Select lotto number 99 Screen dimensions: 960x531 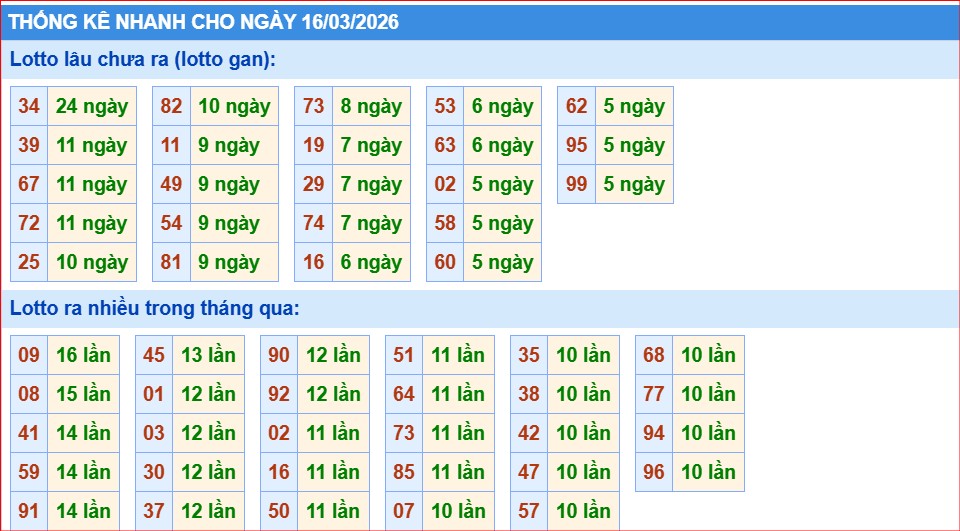[x=577, y=184]
